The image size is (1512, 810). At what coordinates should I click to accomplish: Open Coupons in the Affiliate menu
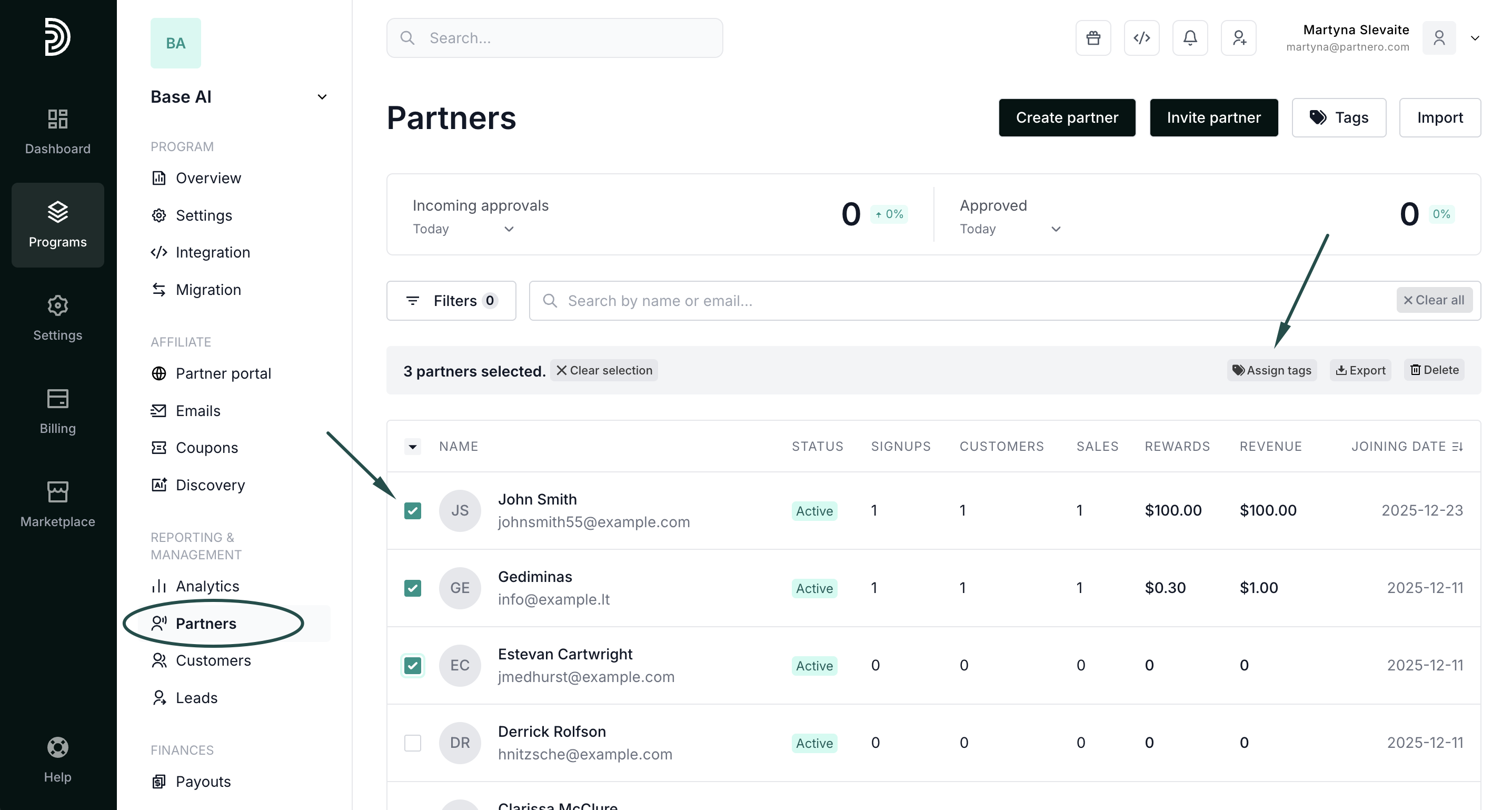point(206,448)
